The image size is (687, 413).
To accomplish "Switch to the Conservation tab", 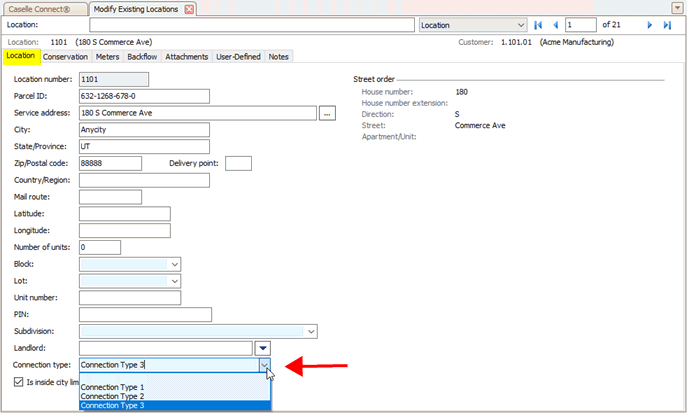I will pyautogui.click(x=65, y=57).
